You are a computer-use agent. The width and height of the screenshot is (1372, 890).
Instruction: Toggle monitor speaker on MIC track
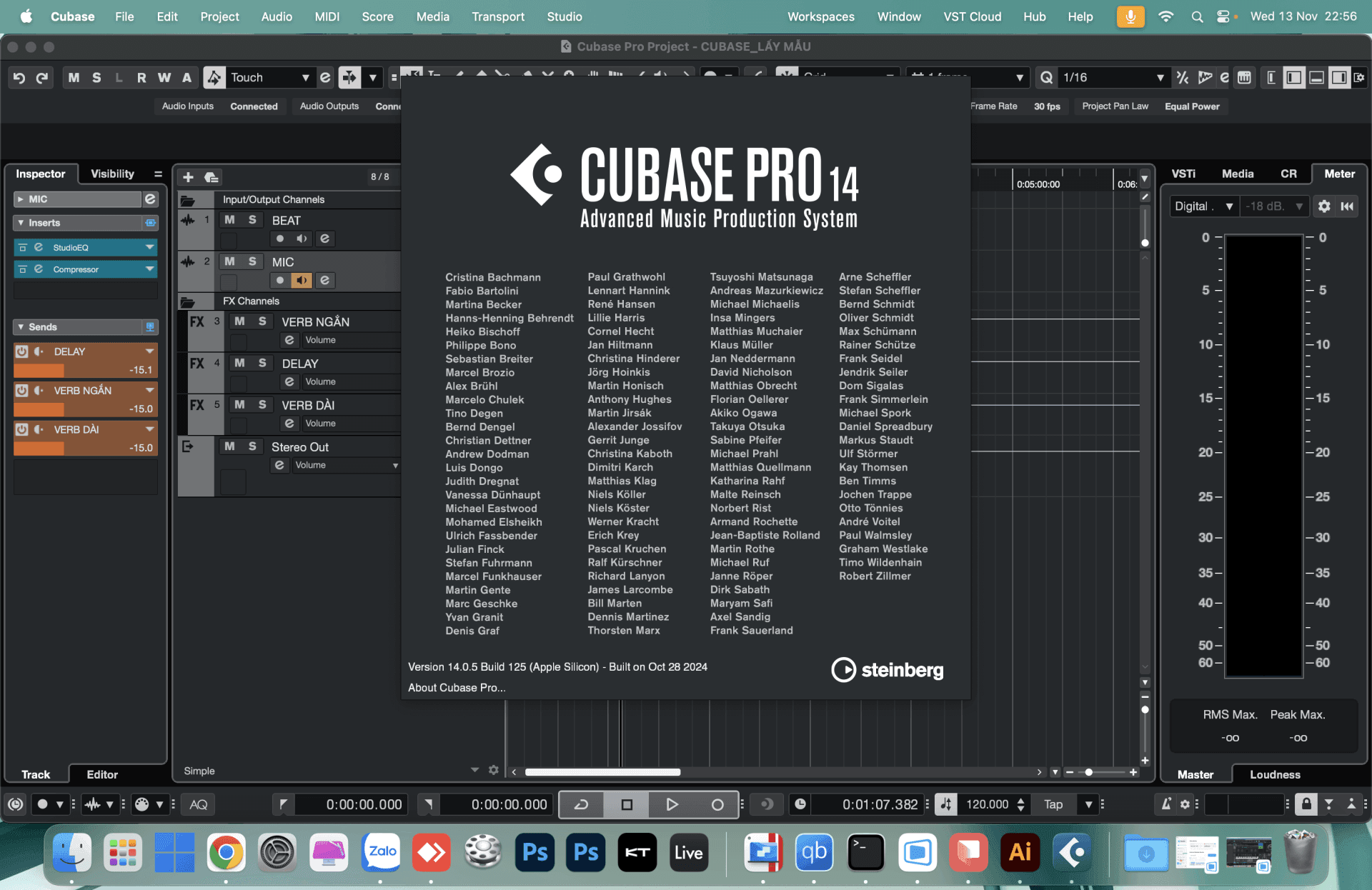(302, 280)
